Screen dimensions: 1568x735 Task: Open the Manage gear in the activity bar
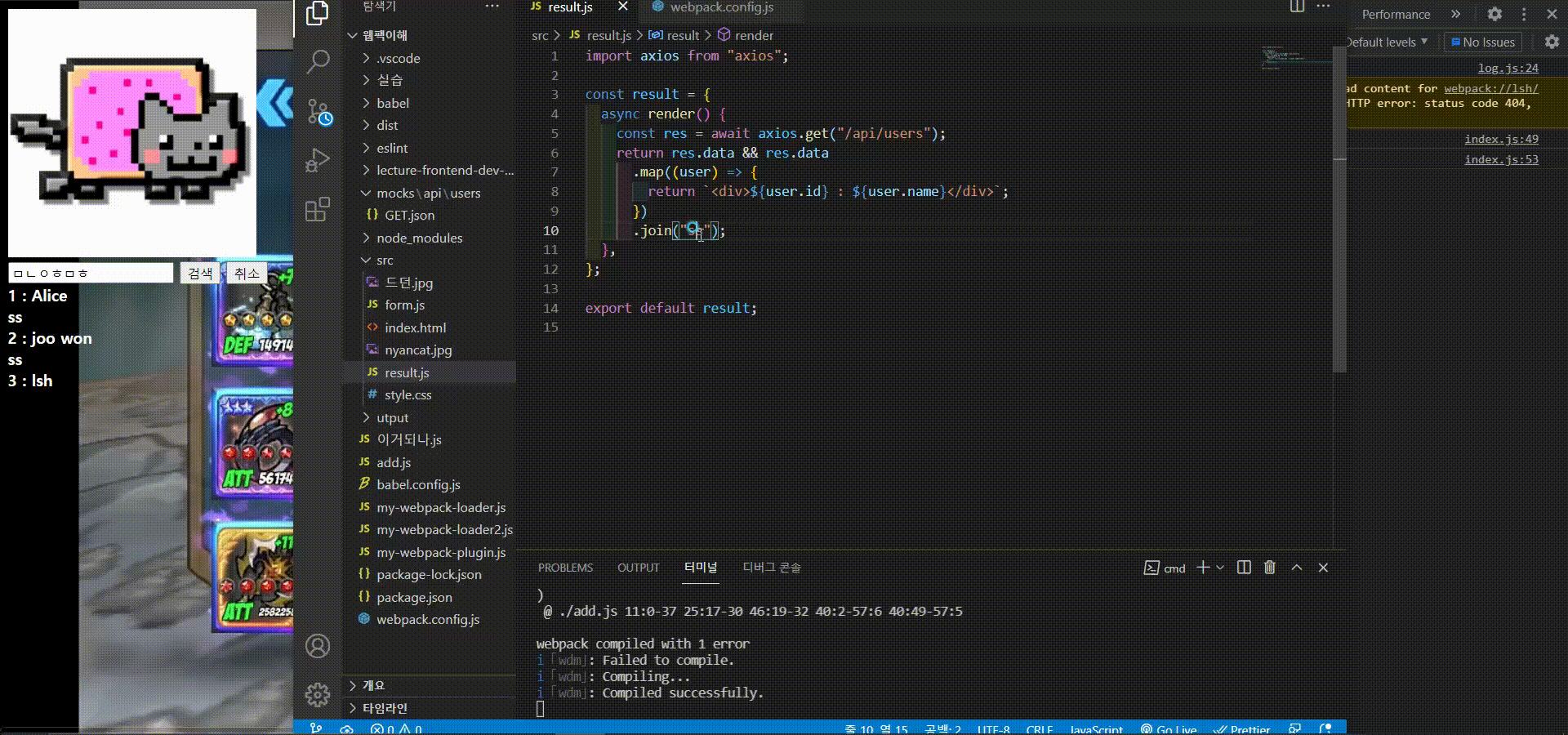tap(318, 695)
